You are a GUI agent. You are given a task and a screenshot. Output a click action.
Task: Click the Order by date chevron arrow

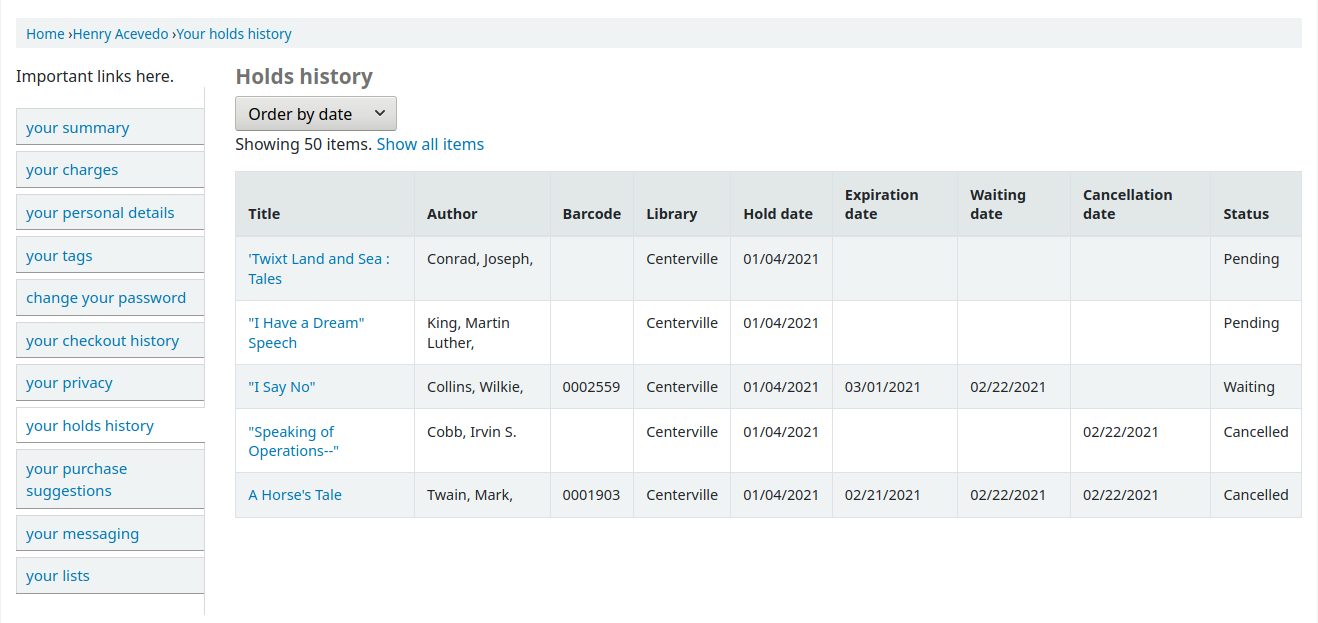379,113
